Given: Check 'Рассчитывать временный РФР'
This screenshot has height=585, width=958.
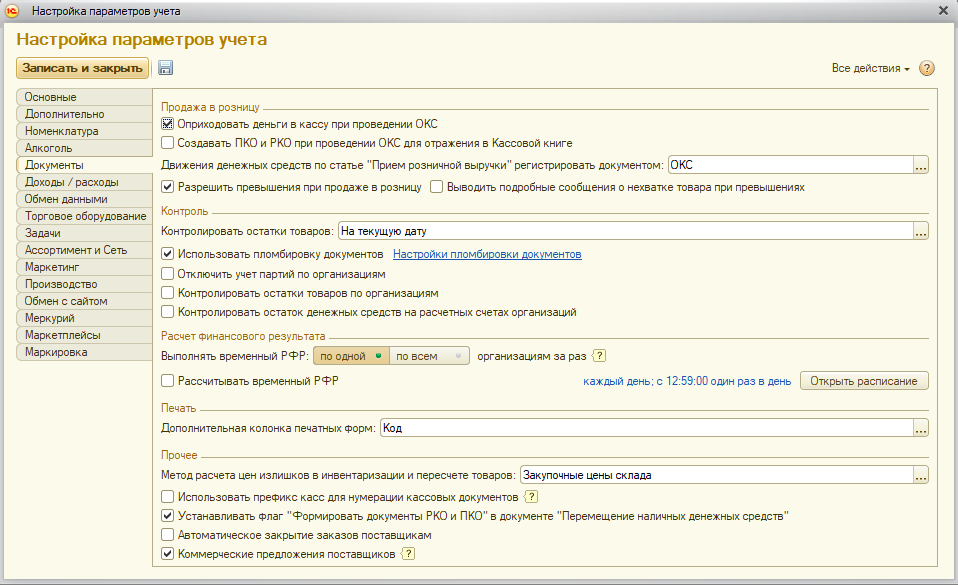Looking at the screenshot, I should 167,381.
